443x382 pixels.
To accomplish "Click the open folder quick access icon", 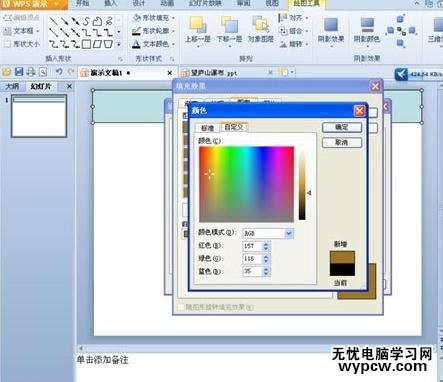I will point(6,72).
